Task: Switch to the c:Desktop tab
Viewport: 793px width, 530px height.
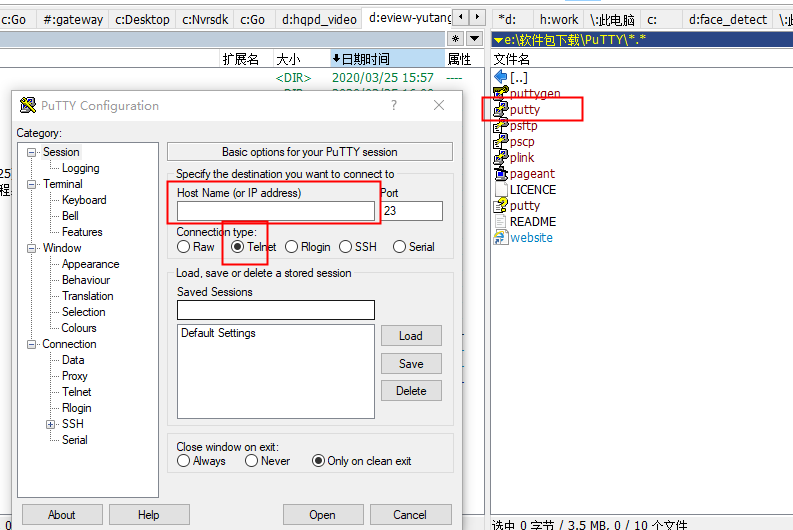Action: click(x=142, y=19)
